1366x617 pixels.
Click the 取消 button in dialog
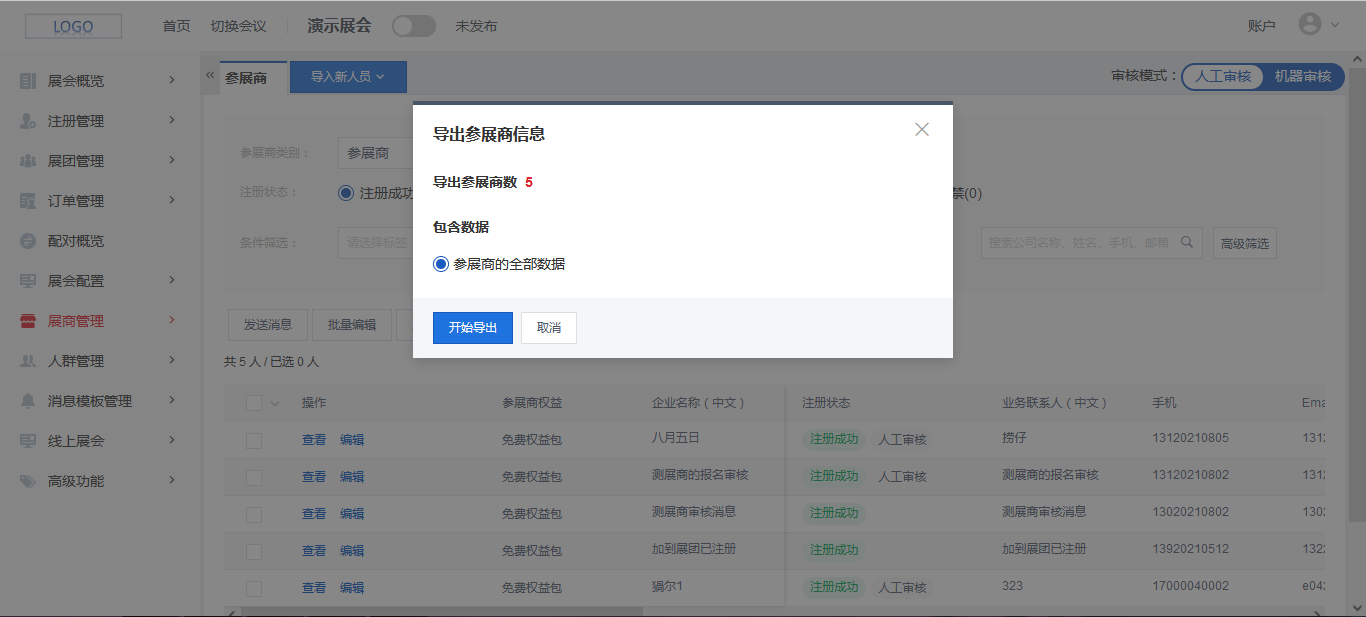point(549,328)
